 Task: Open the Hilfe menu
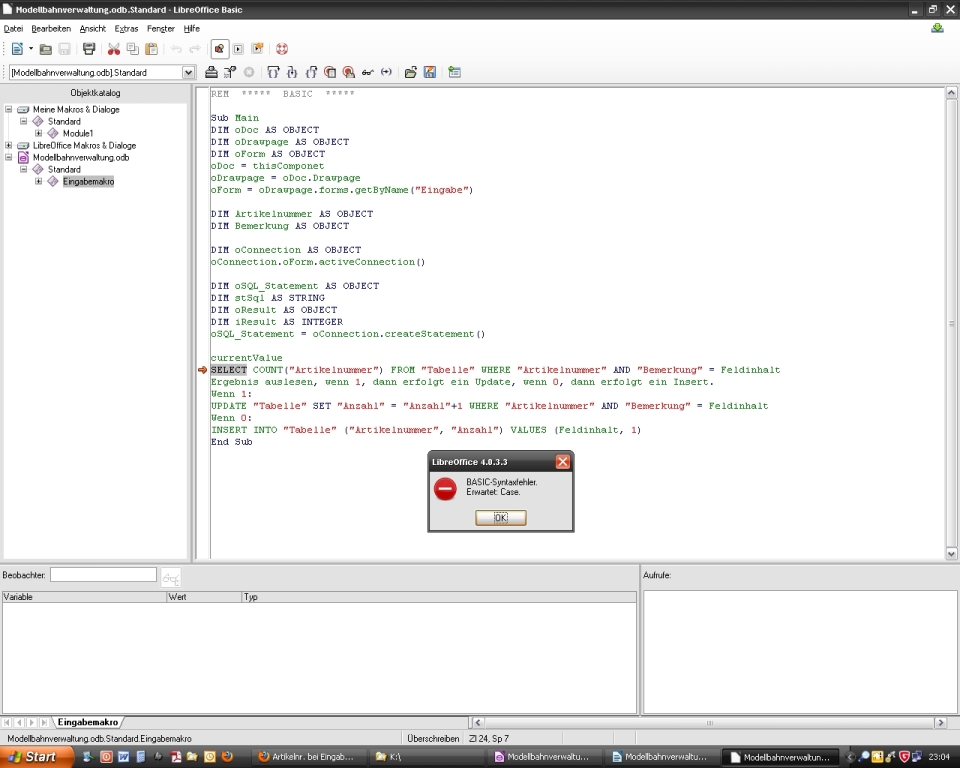coord(192,29)
